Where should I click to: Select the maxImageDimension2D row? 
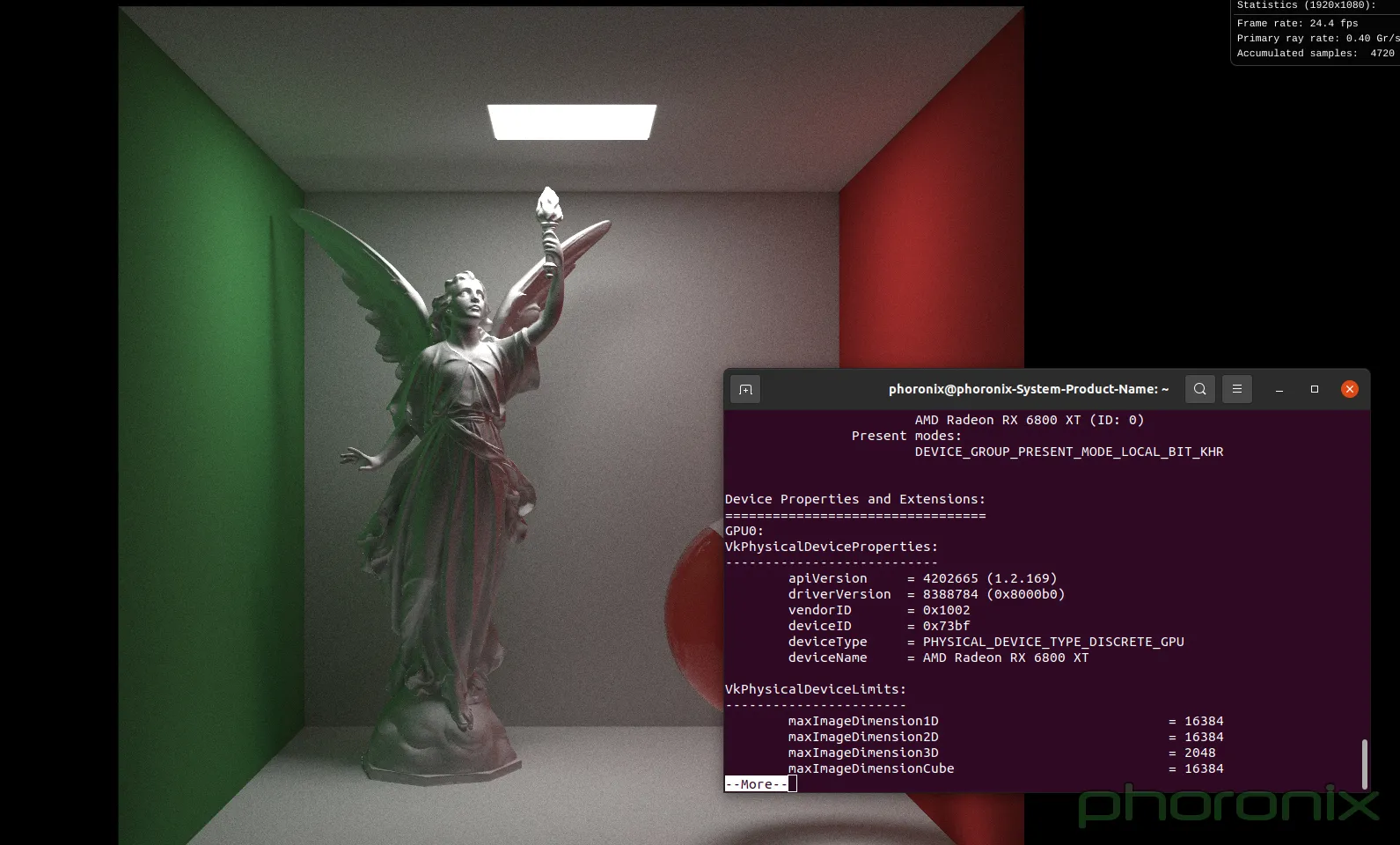tap(1006, 737)
